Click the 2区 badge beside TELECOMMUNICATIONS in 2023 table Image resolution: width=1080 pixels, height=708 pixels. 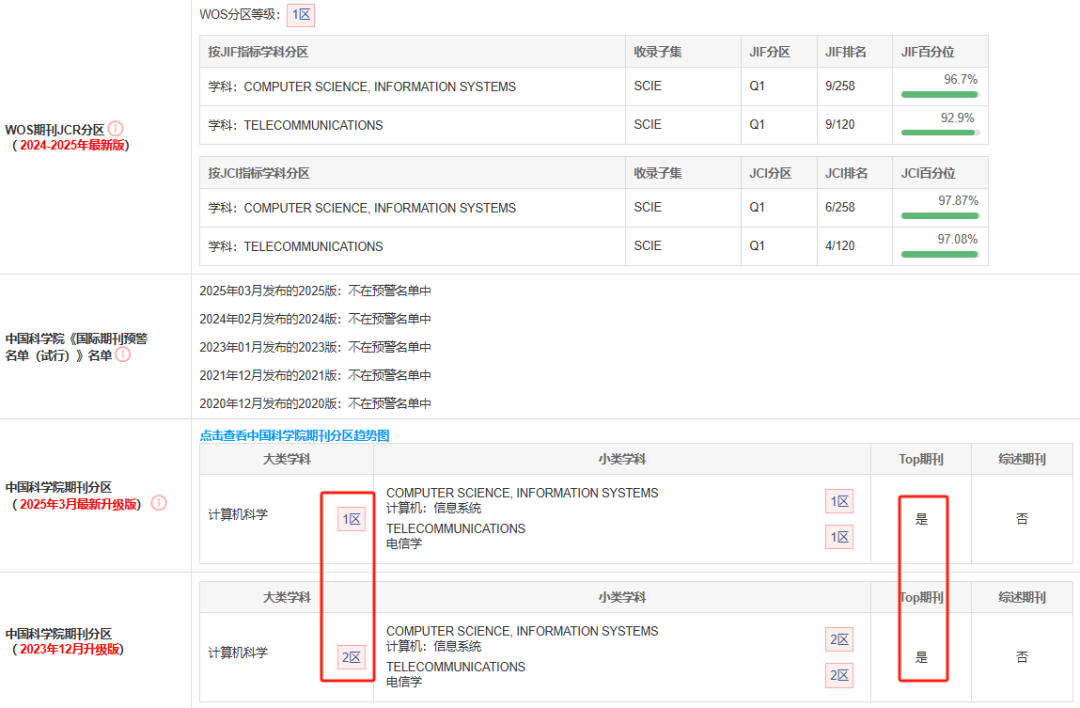[839, 675]
